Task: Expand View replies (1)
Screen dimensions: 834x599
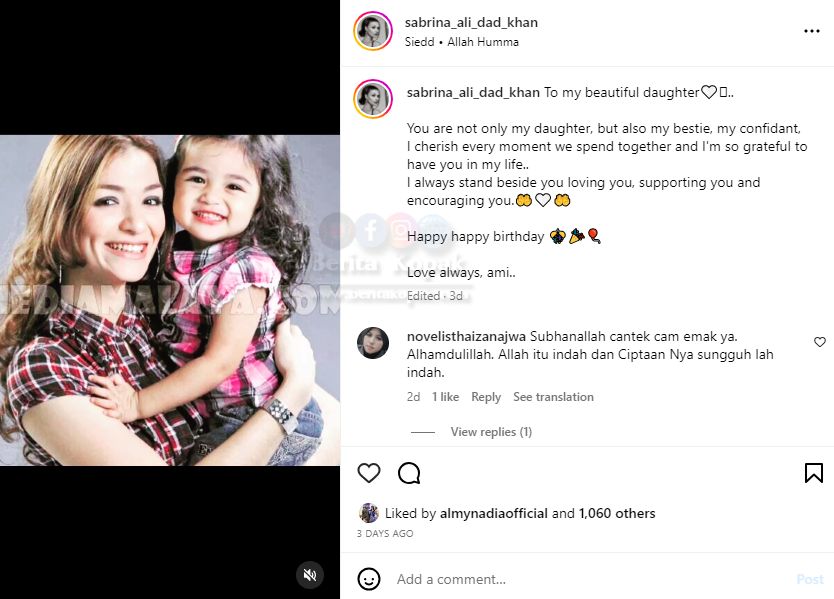Action: tap(491, 432)
